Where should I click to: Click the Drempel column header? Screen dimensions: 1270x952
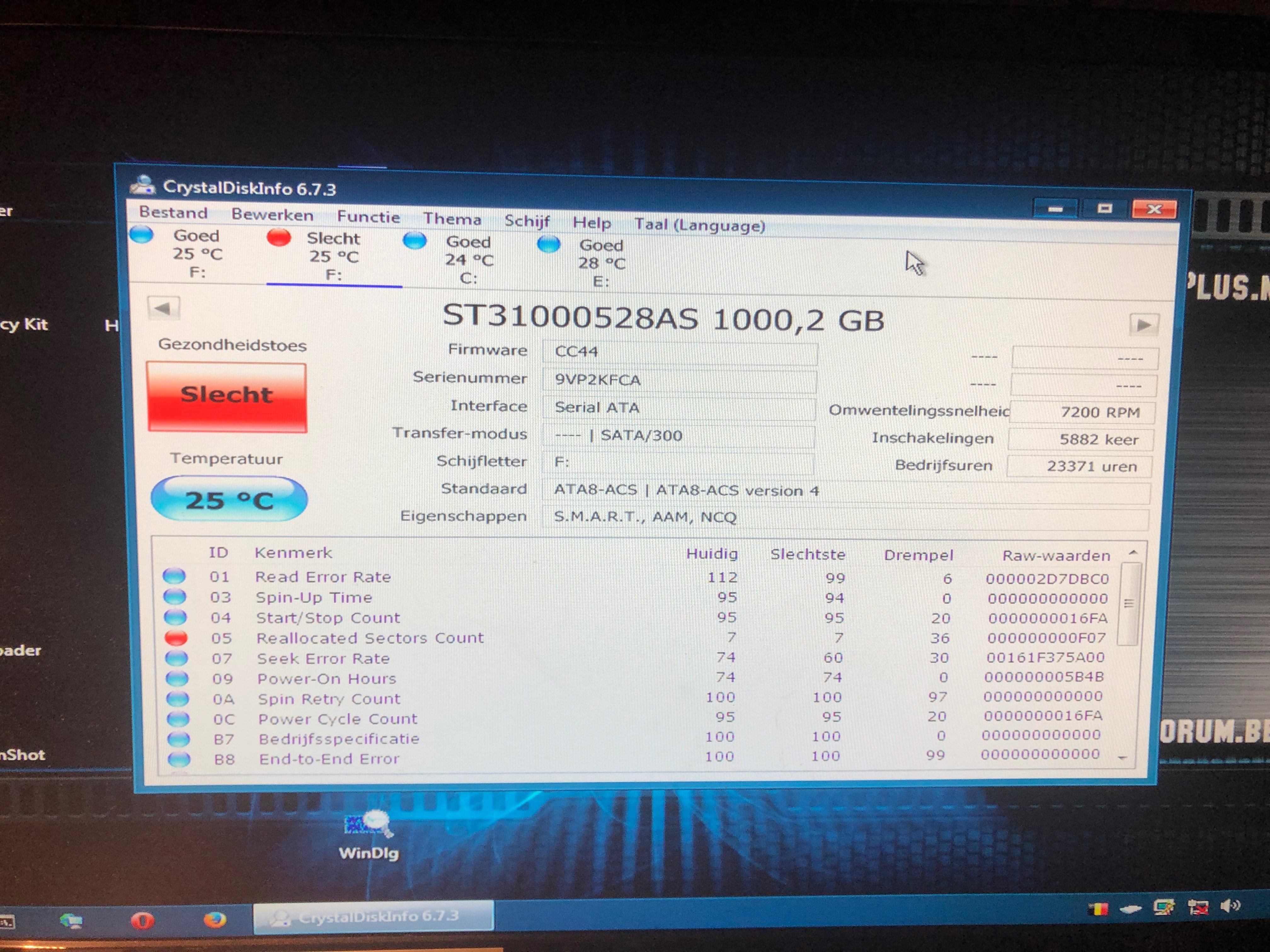[918, 555]
